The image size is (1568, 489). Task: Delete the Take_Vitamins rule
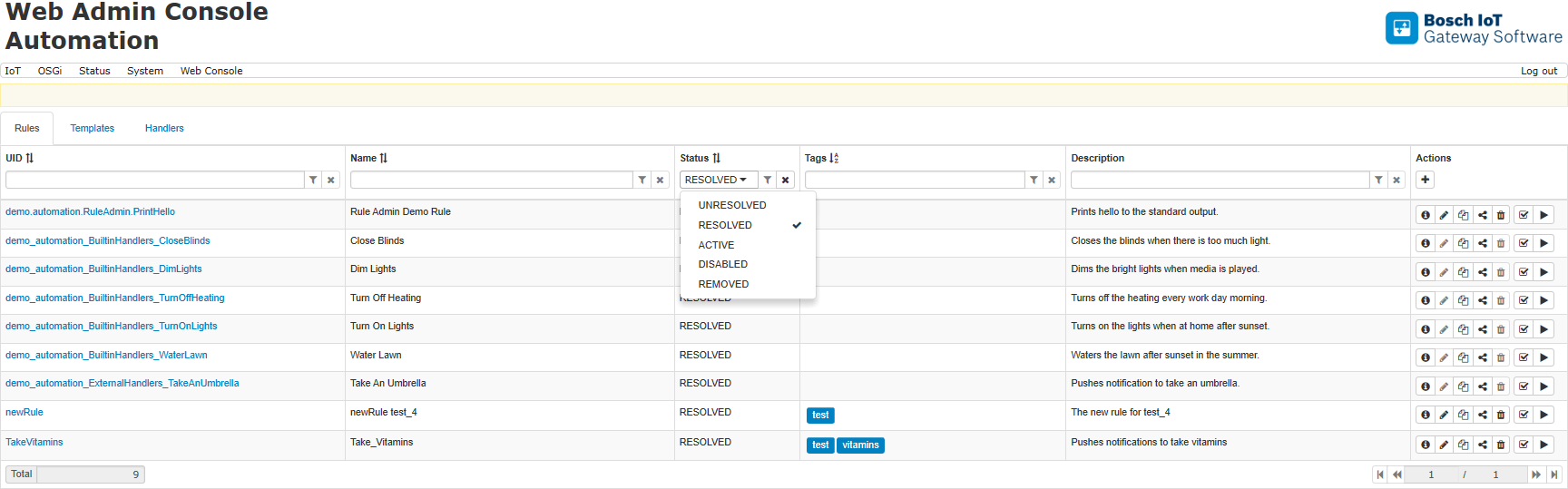click(1501, 445)
